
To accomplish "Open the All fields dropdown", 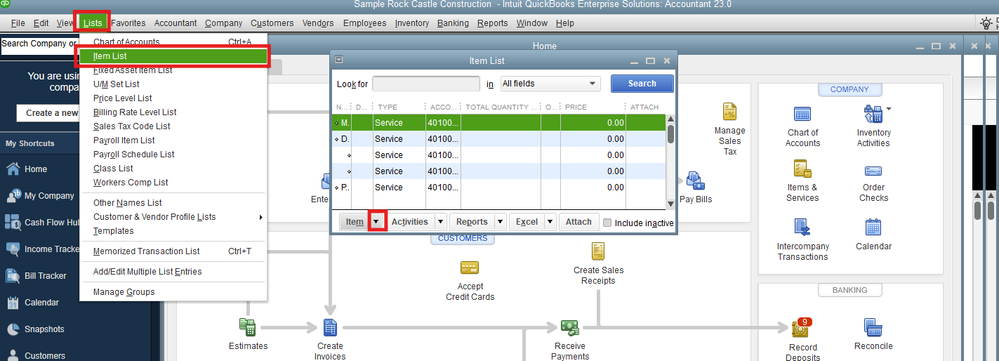I will tap(550, 83).
